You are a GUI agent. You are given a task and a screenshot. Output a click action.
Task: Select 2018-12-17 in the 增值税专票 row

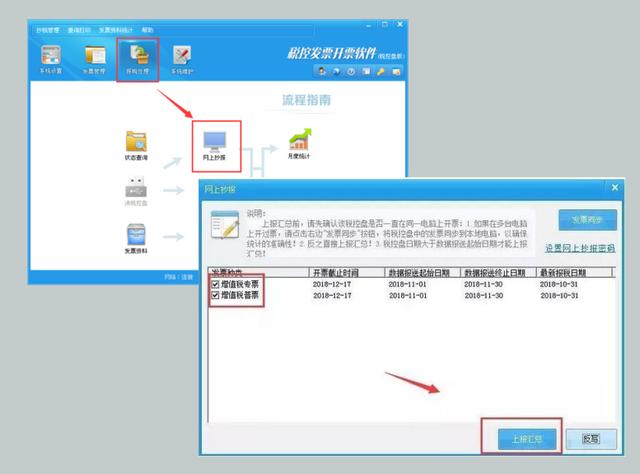click(332, 284)
